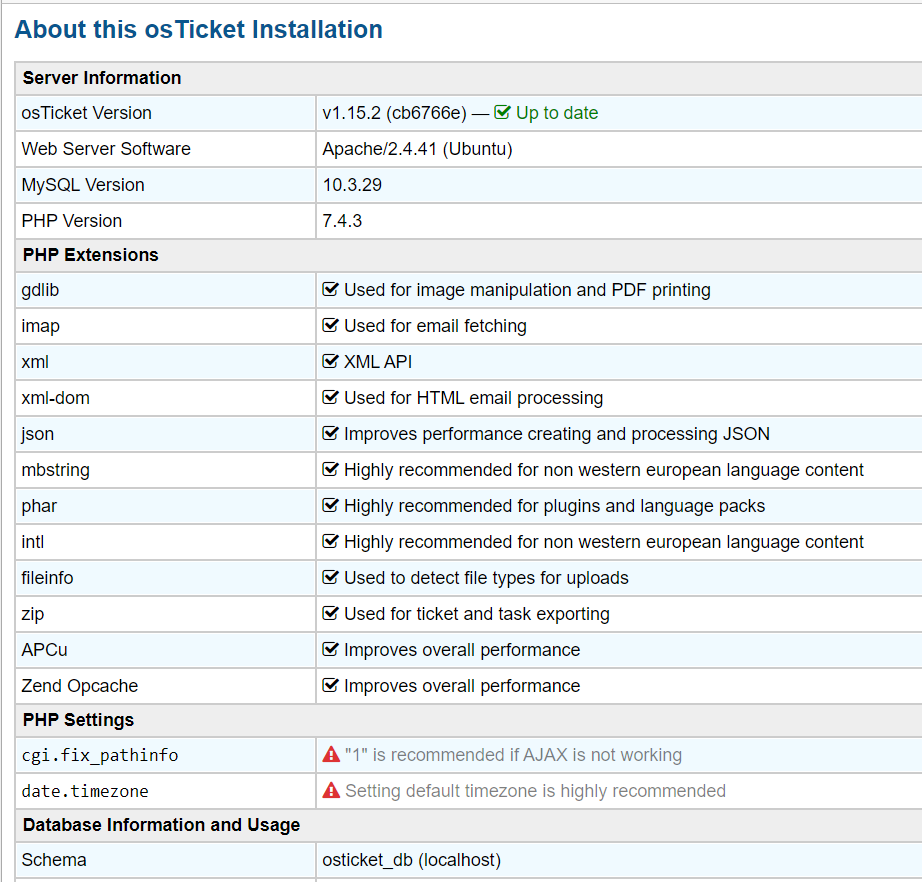Click the APCu extension name

44,650
